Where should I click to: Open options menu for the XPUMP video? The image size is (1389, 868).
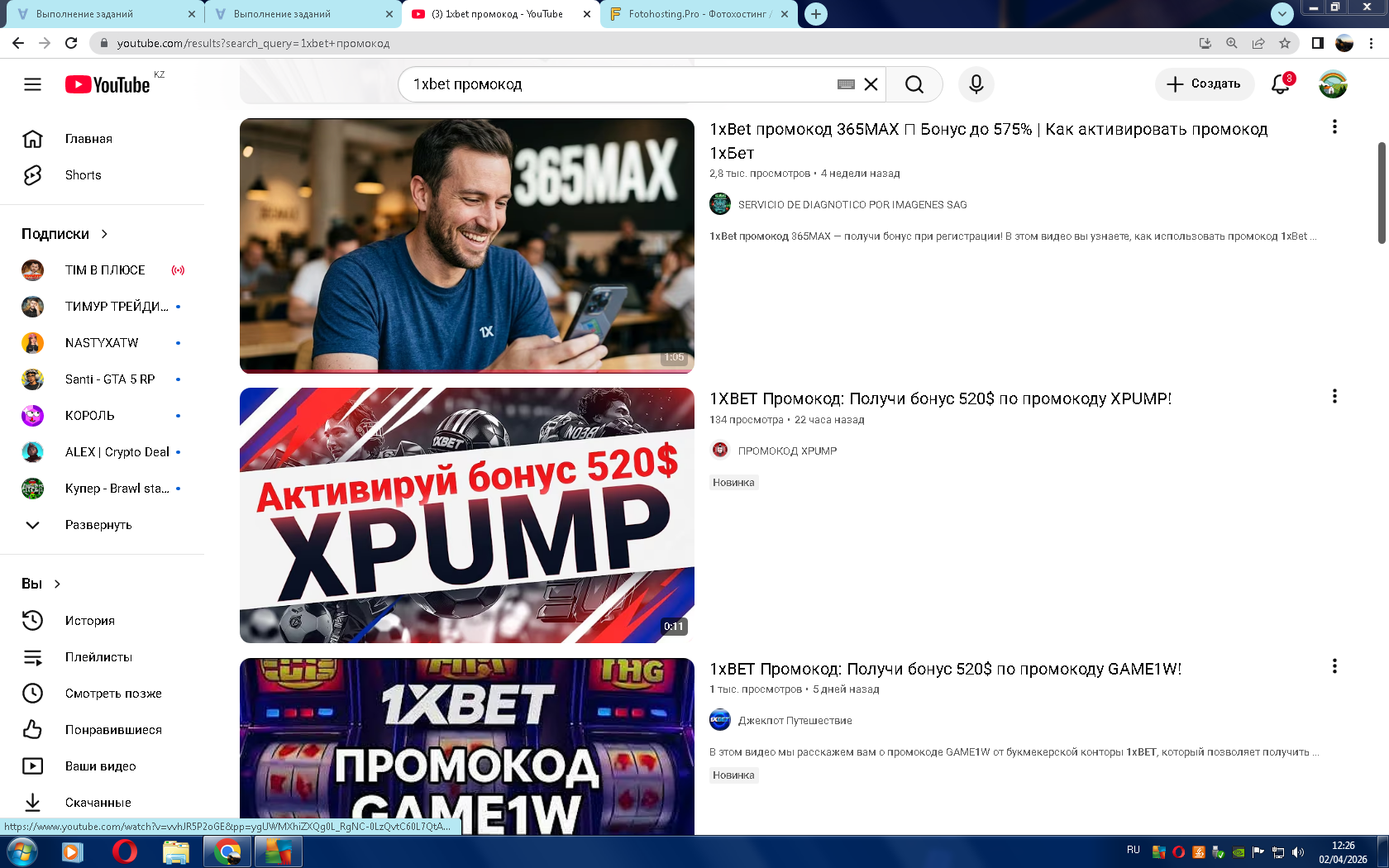(1334, 397)
